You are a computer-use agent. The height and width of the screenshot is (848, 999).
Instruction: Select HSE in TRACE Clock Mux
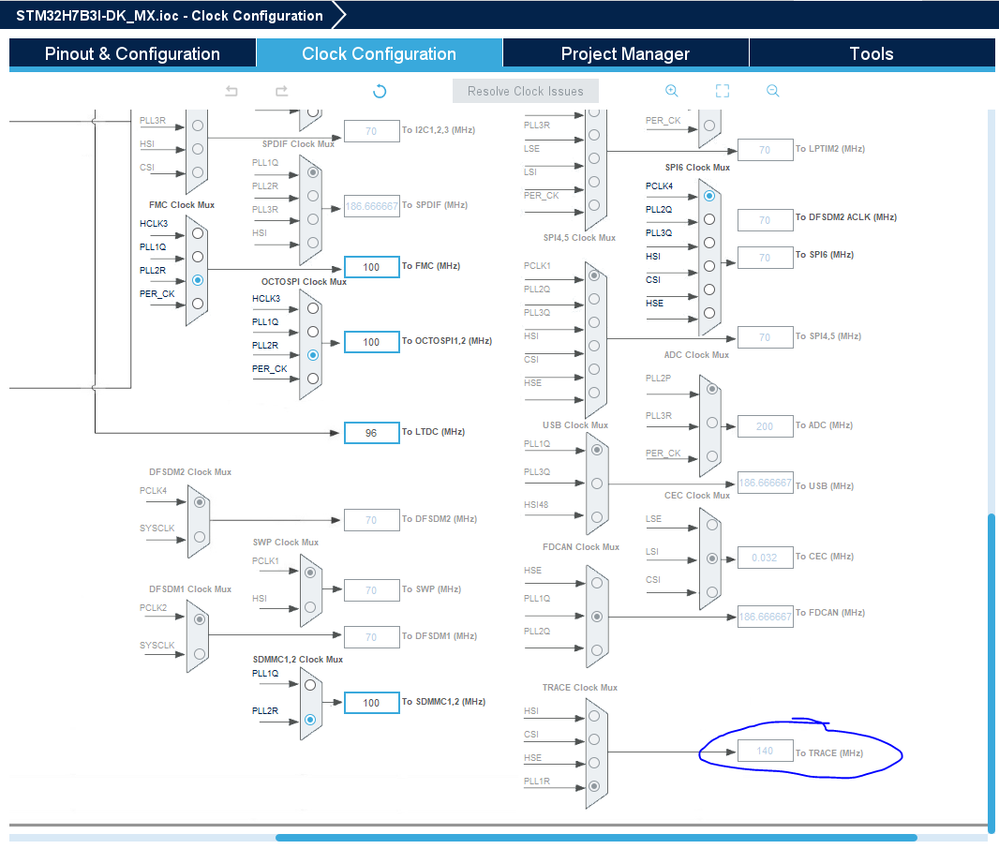[594, 763]
